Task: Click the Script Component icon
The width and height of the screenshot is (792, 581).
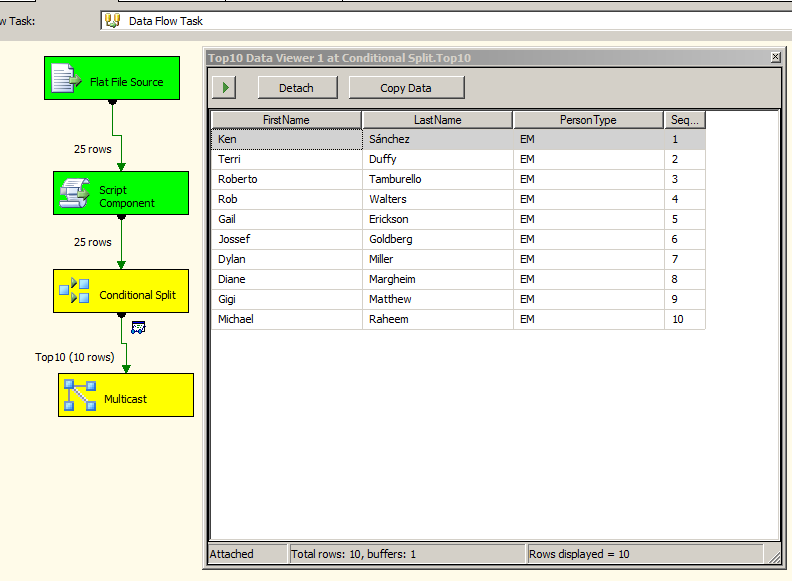Action: click(75, 192)
